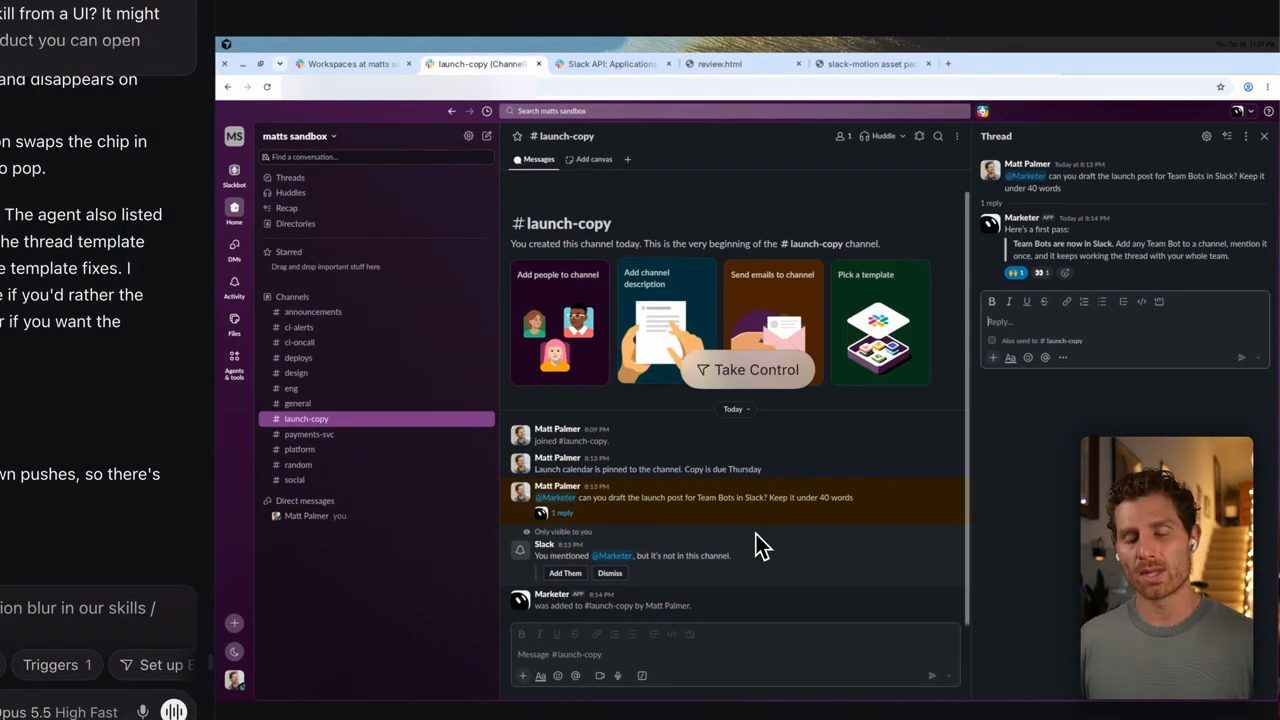Screen dimensions: 1280x720
Task: Open history clock icon in top bar
Action: (x=487, y=111)
